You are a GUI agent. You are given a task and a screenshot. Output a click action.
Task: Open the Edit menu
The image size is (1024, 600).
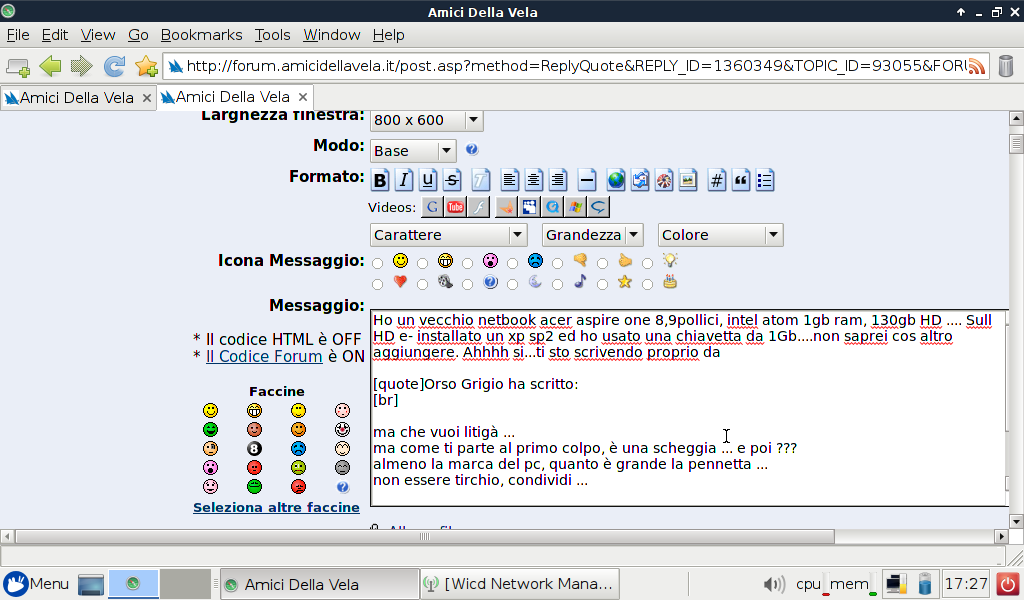click(55, 35)
